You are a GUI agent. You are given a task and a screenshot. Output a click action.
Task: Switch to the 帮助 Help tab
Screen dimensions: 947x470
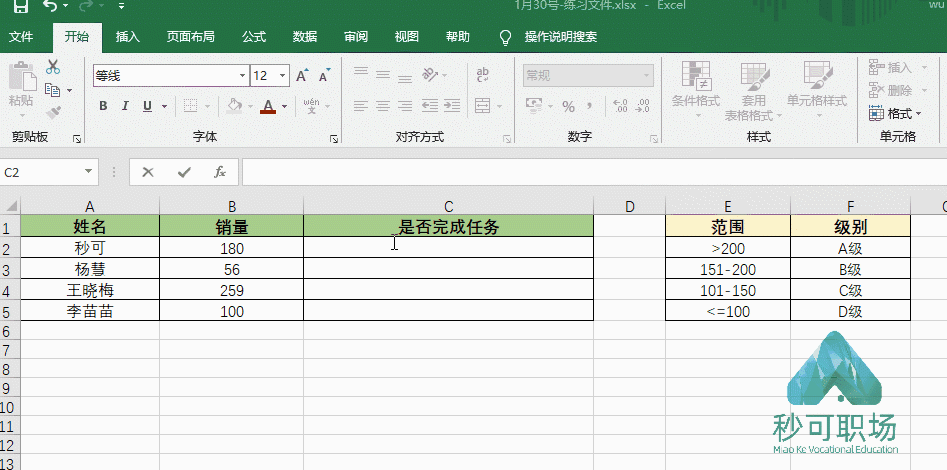(x=458, y=37)
